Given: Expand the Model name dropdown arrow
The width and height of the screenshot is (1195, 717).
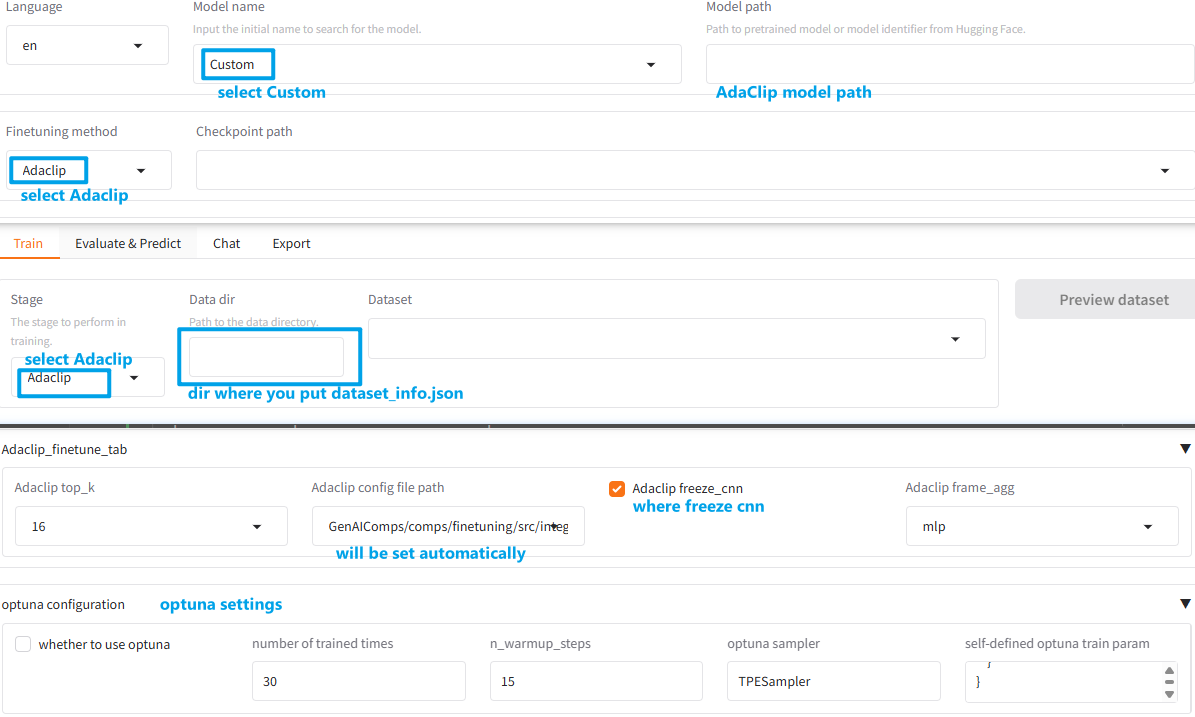Looking at the screenshot, I should click(651, 65).
